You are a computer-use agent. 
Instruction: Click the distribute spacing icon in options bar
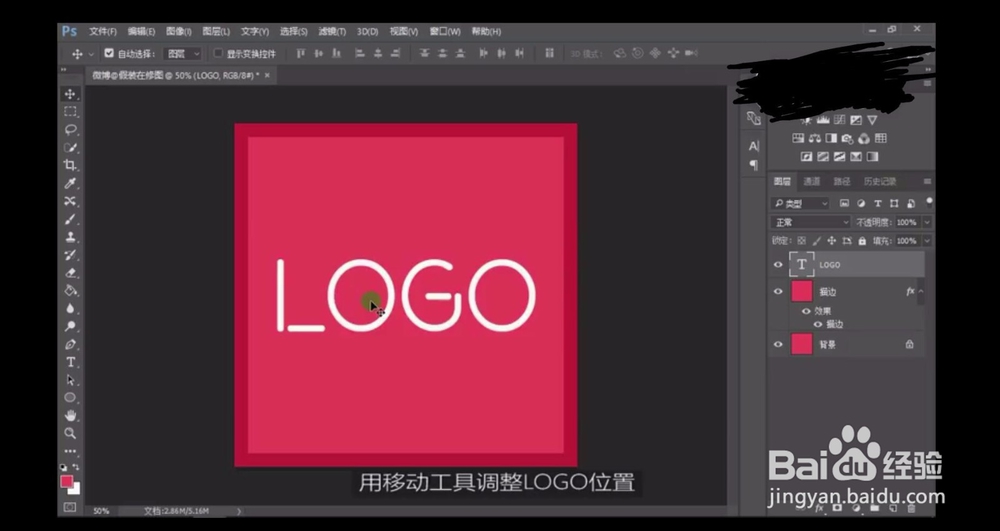click(549, 54)
